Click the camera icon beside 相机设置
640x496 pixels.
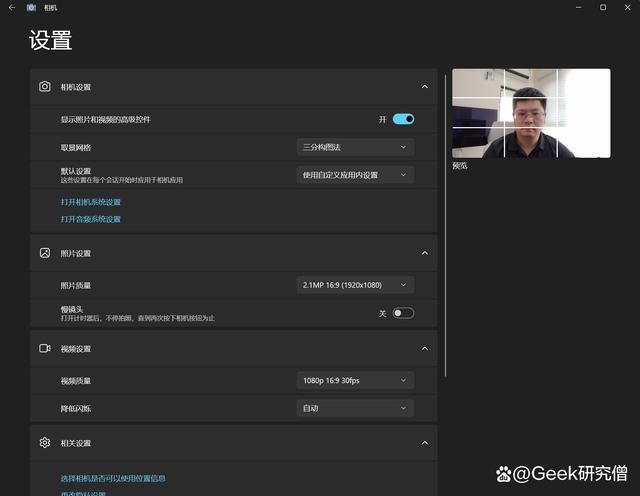click(x=45, y=87)
